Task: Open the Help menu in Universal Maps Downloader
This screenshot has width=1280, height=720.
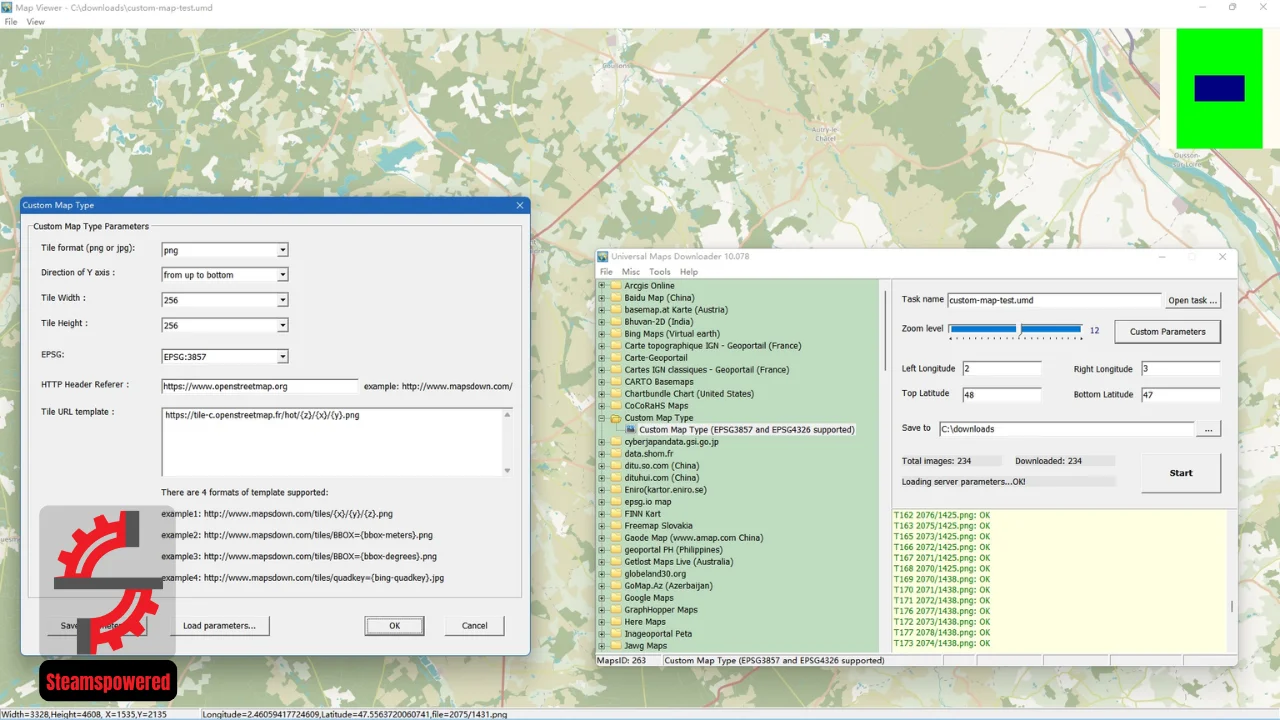Action: click(689, 272)
